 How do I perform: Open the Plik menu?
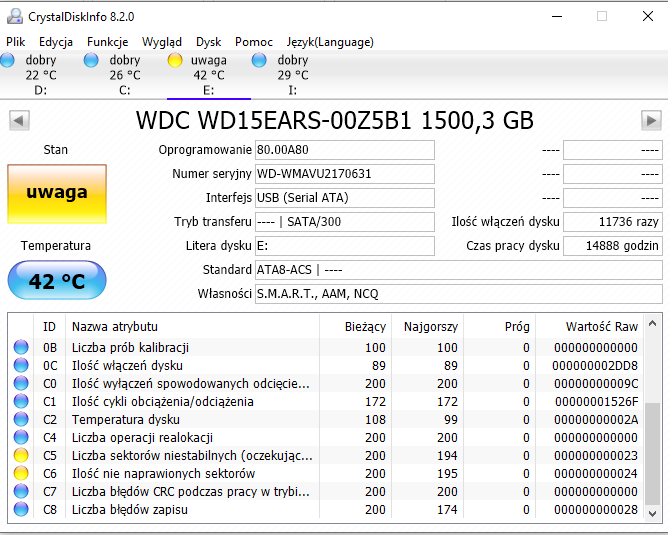point(15,42)
